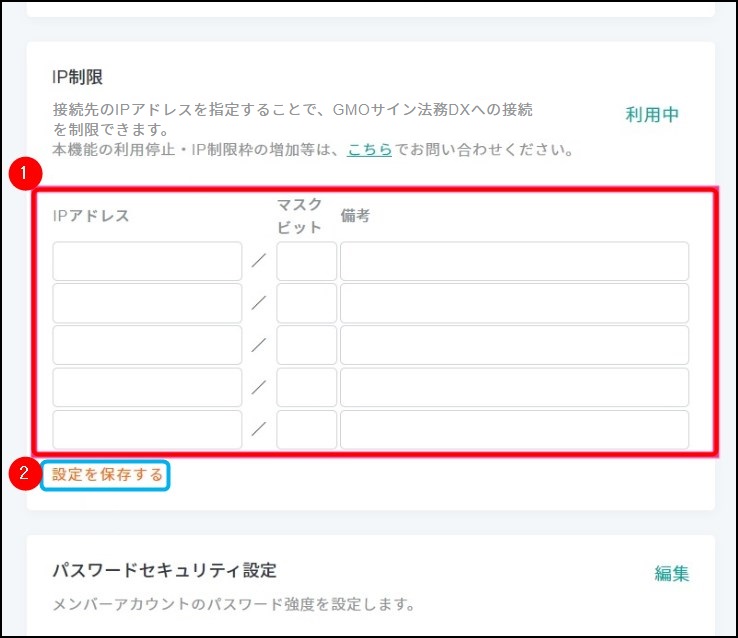Image resolution: width=738 pixels, height=638 pixels.
Task: Focus the fifth row マスクビット field
Action: [x=306, y=429]
